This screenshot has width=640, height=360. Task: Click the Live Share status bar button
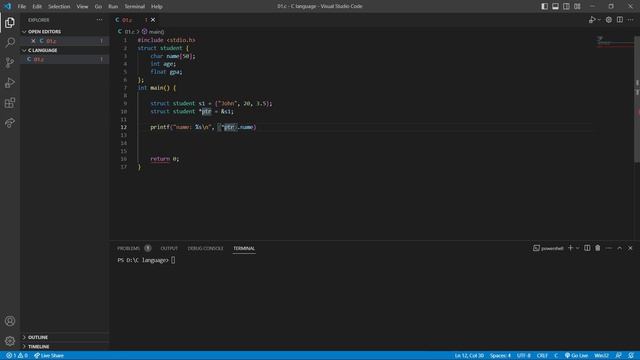(x=49, y=356)
